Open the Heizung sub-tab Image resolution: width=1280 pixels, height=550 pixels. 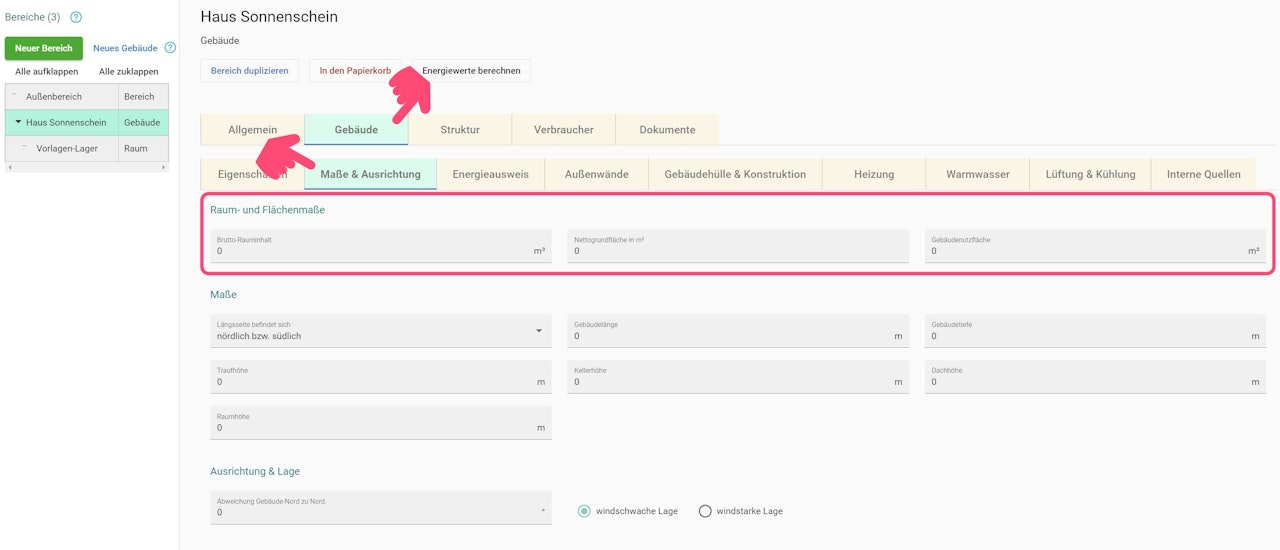[874, 174]
